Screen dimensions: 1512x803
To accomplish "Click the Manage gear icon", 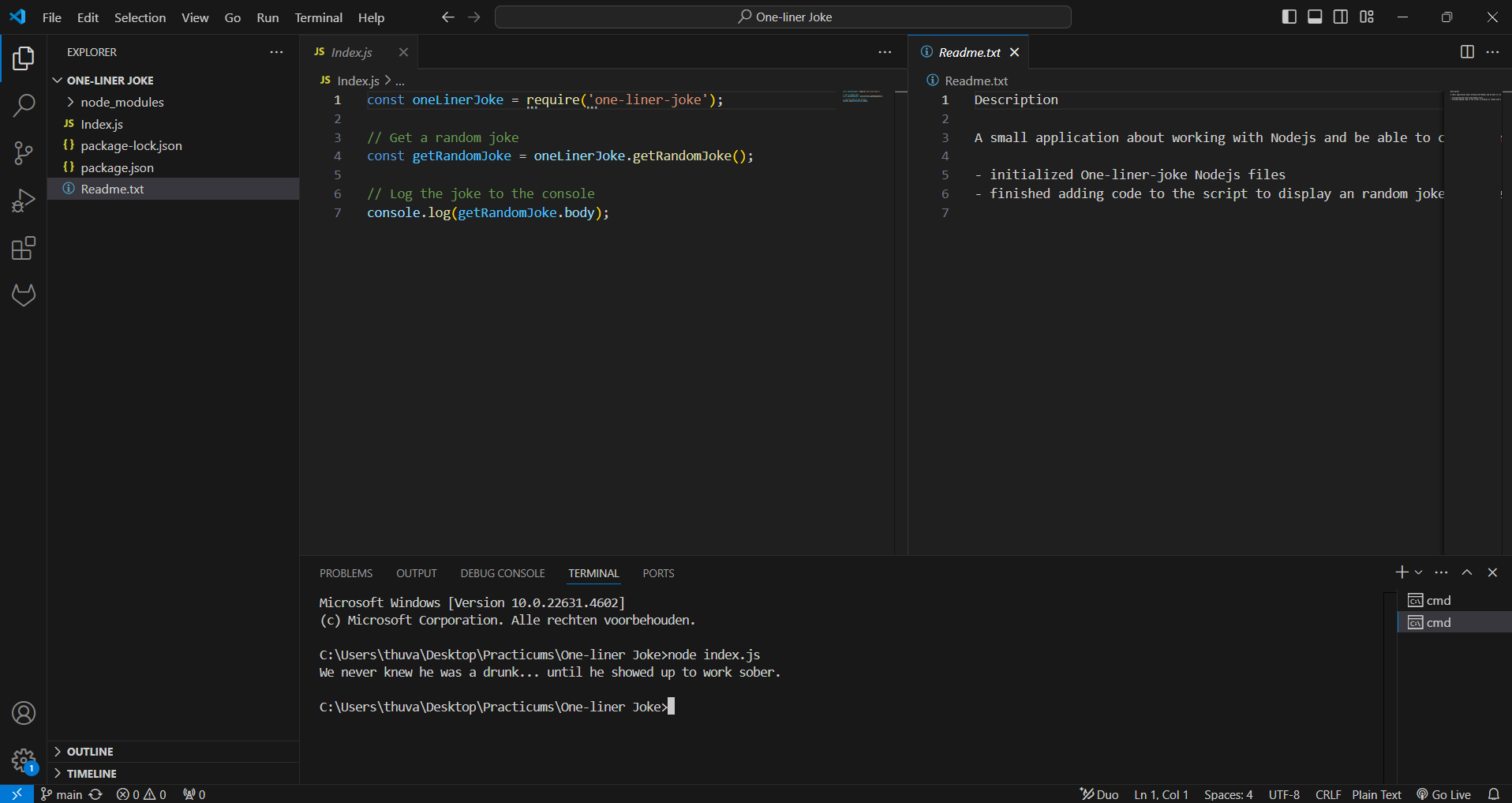I will (x=24, y=761).
